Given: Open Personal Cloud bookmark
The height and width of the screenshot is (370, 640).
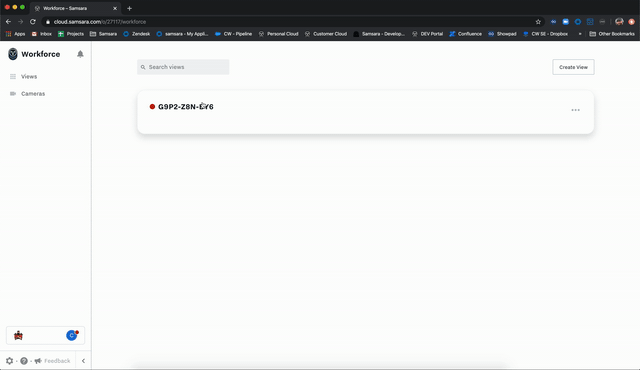Looking at the screenshot, I should pyautogui.click(x=278, y=34).
